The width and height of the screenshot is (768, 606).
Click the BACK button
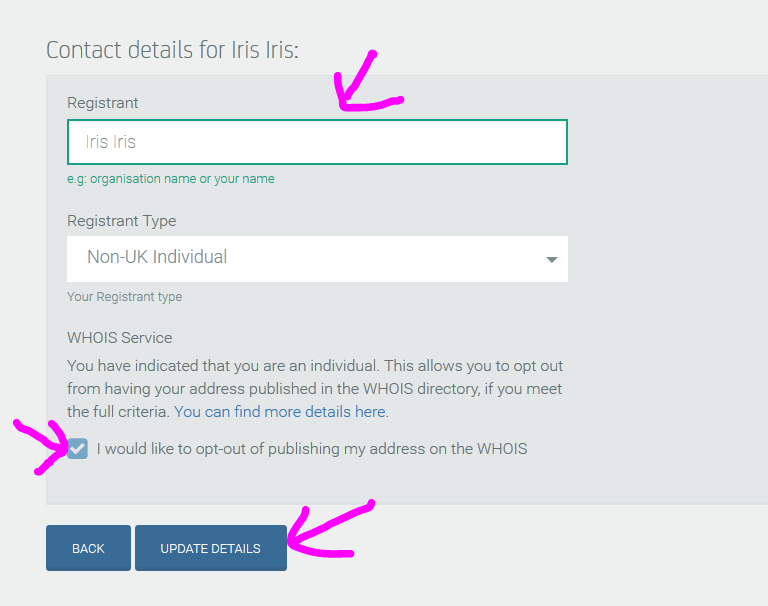88,548
